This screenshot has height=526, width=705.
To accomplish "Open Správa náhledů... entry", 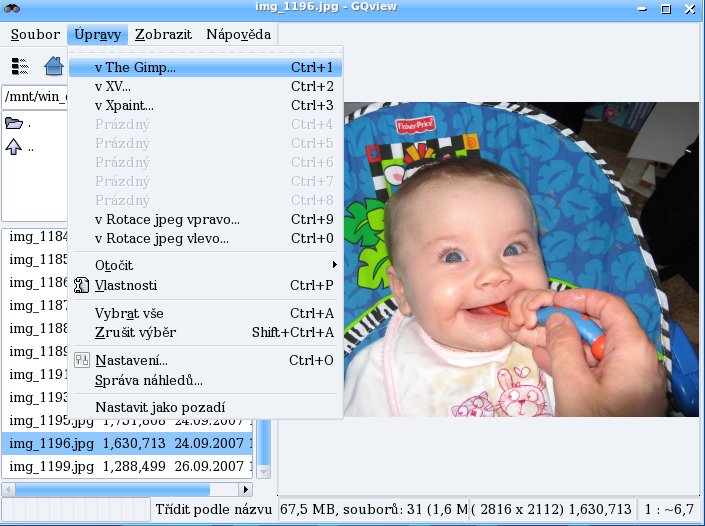I will 205,380.
